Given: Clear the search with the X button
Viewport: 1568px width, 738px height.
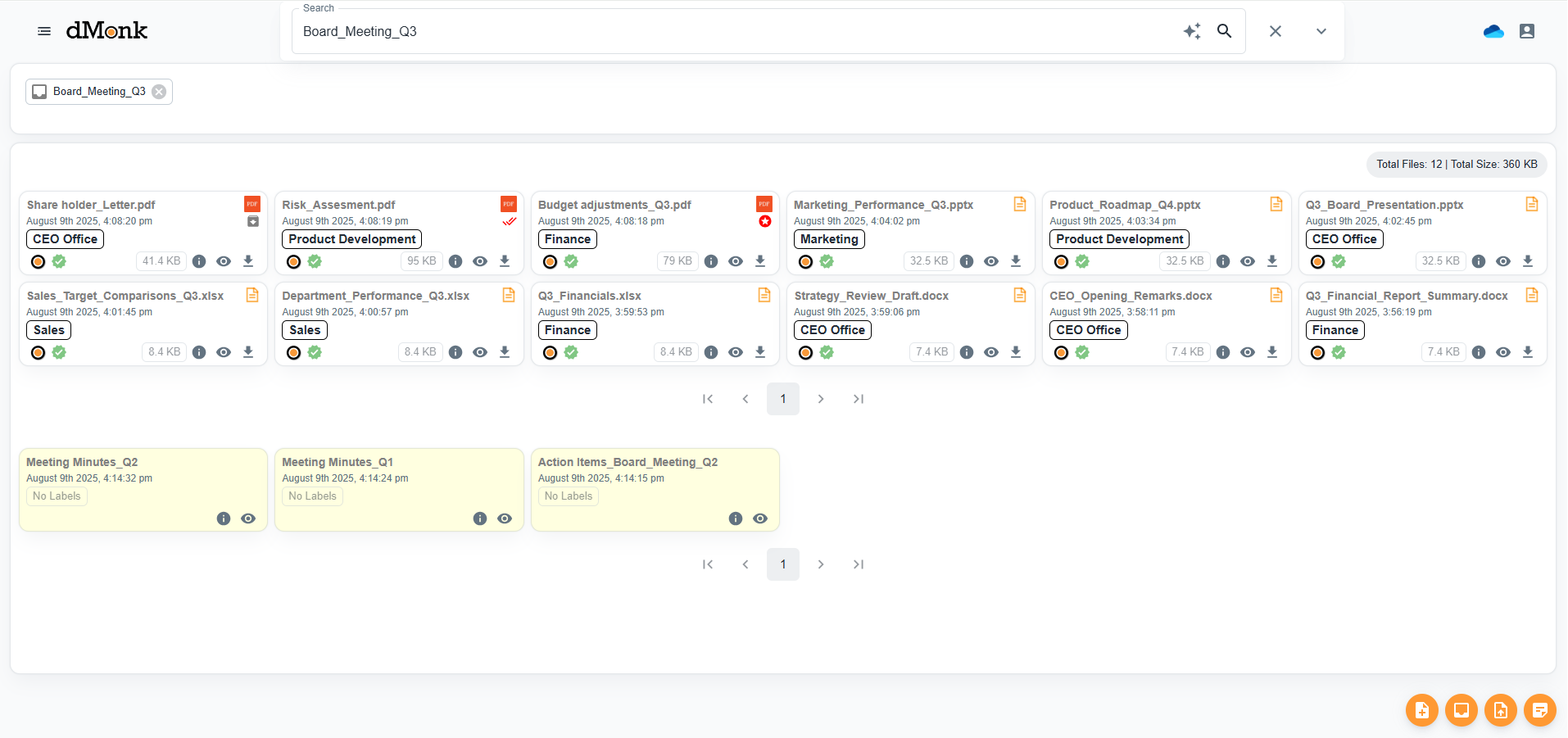Looking at the screenshot, I should [1275, 30].
